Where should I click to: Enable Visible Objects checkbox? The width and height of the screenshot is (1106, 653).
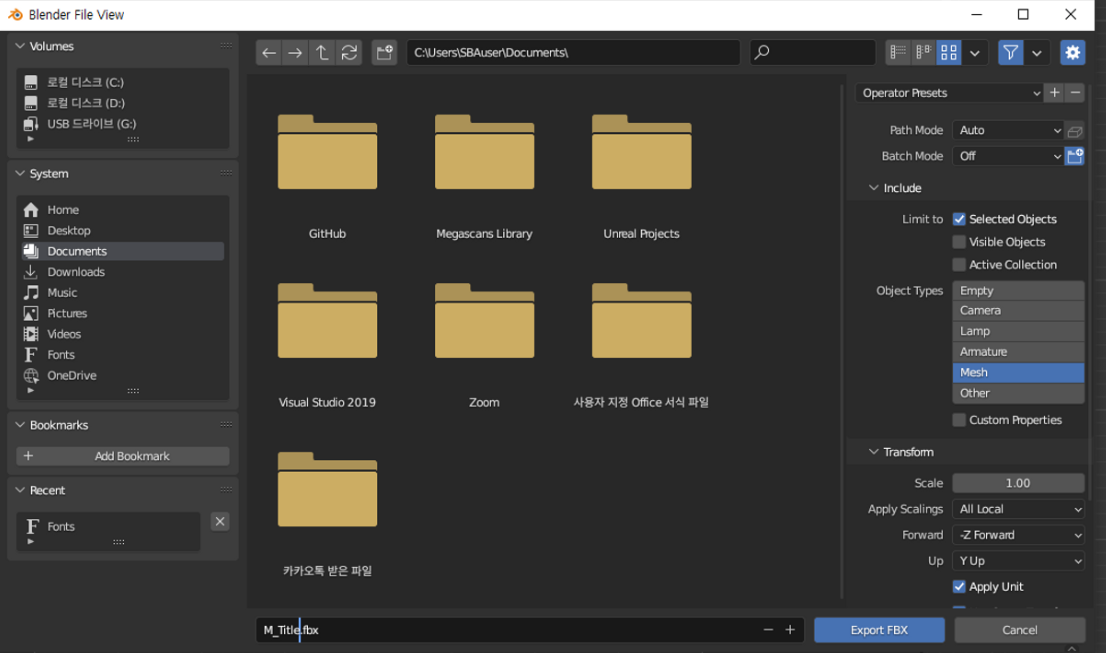959,242
